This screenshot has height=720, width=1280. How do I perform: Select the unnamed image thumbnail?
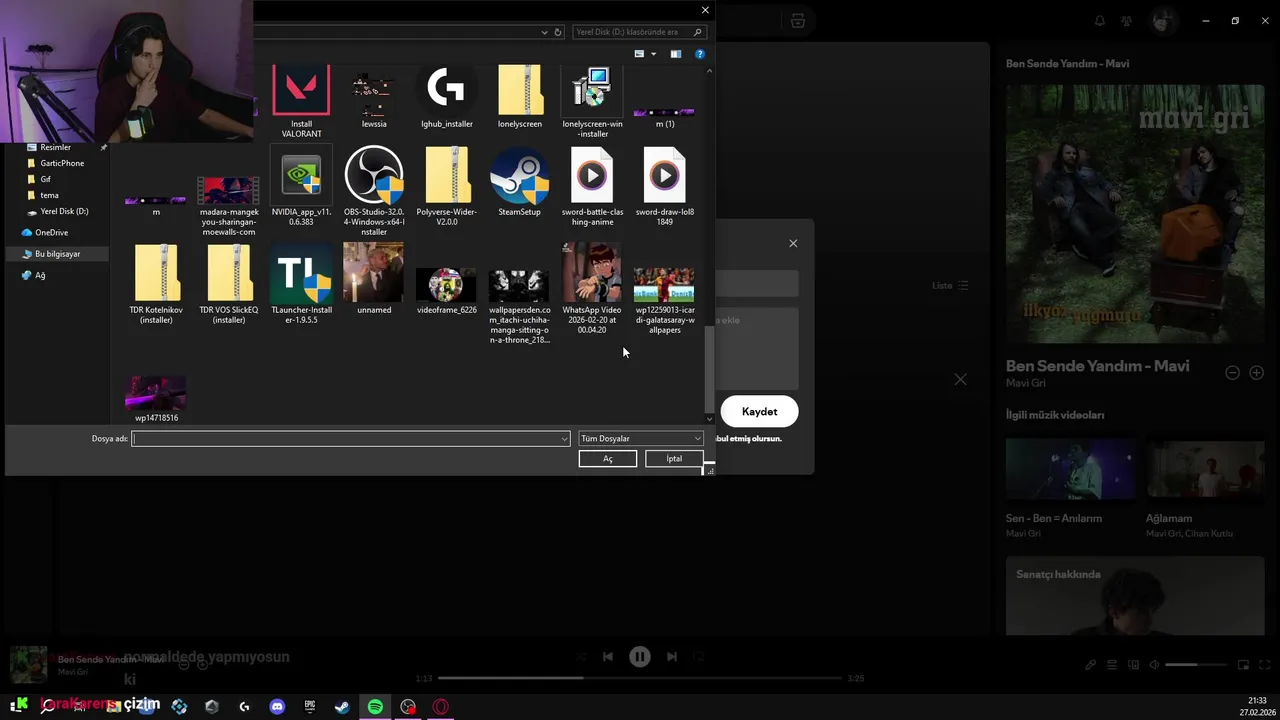374,278
